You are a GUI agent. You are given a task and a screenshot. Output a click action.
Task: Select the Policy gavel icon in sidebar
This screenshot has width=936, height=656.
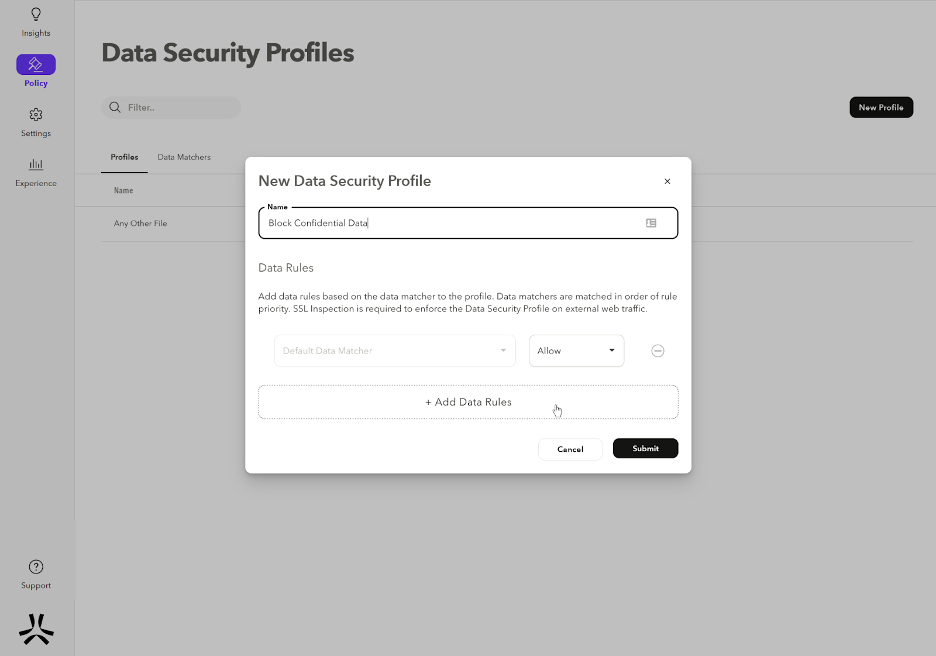(x=36, y=65)
